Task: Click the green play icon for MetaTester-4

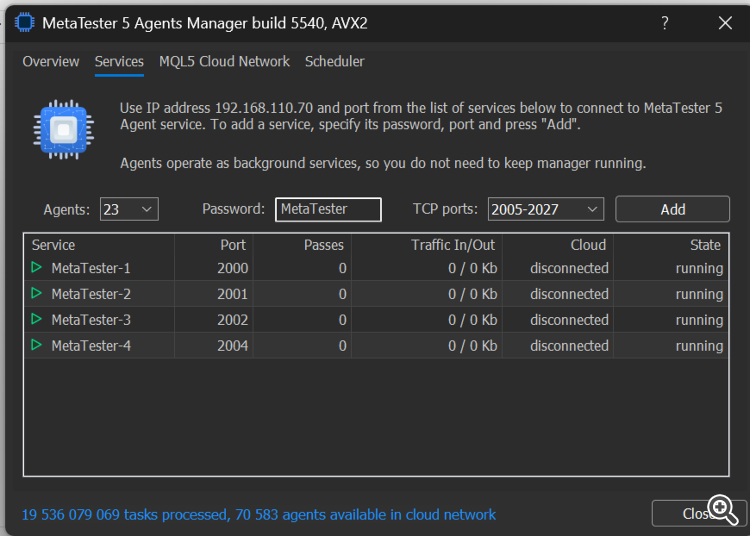Action: (x=37, y=346)
